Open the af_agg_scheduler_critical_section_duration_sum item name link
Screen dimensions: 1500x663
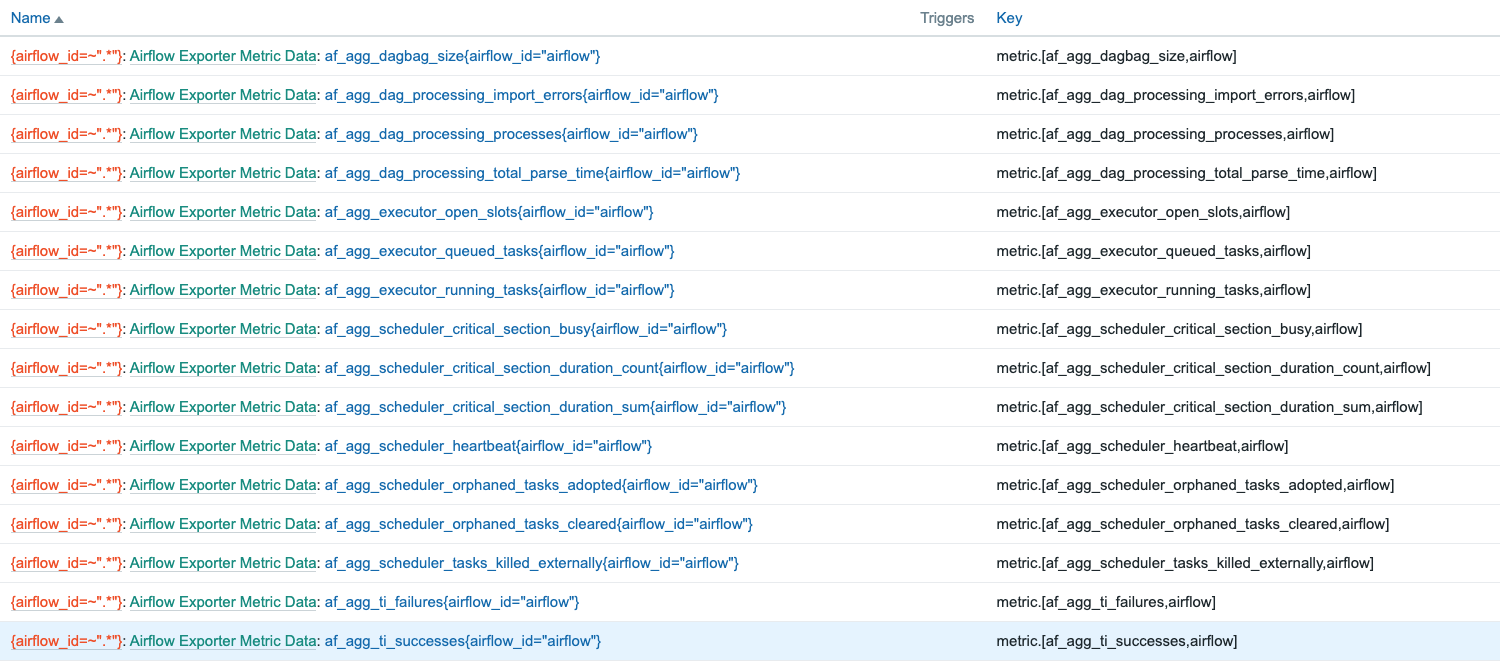click(555, 407)
